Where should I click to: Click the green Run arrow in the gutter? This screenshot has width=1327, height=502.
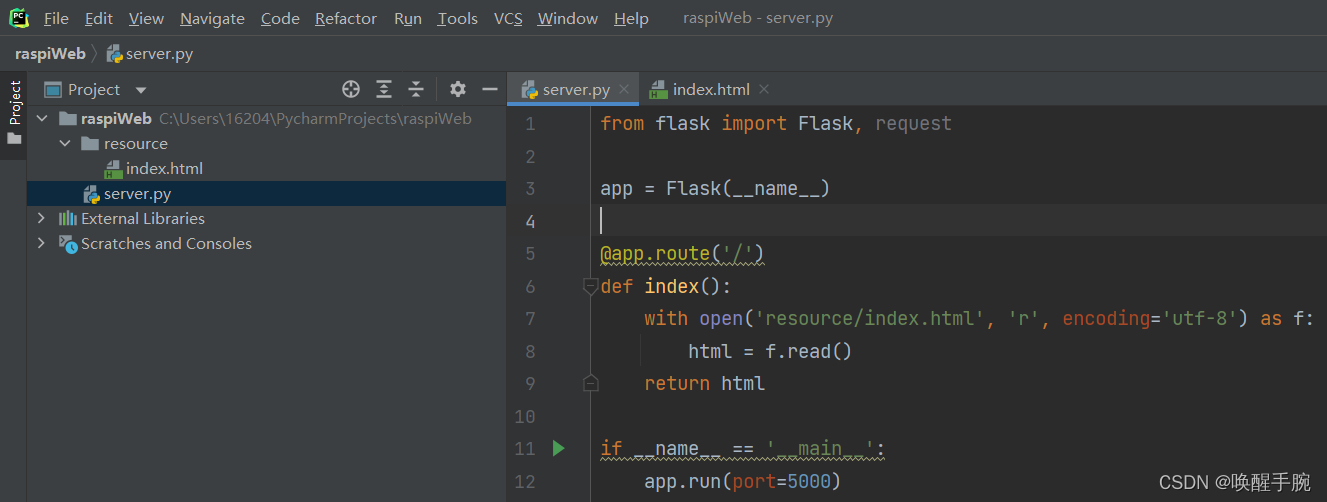coord(559,448)
